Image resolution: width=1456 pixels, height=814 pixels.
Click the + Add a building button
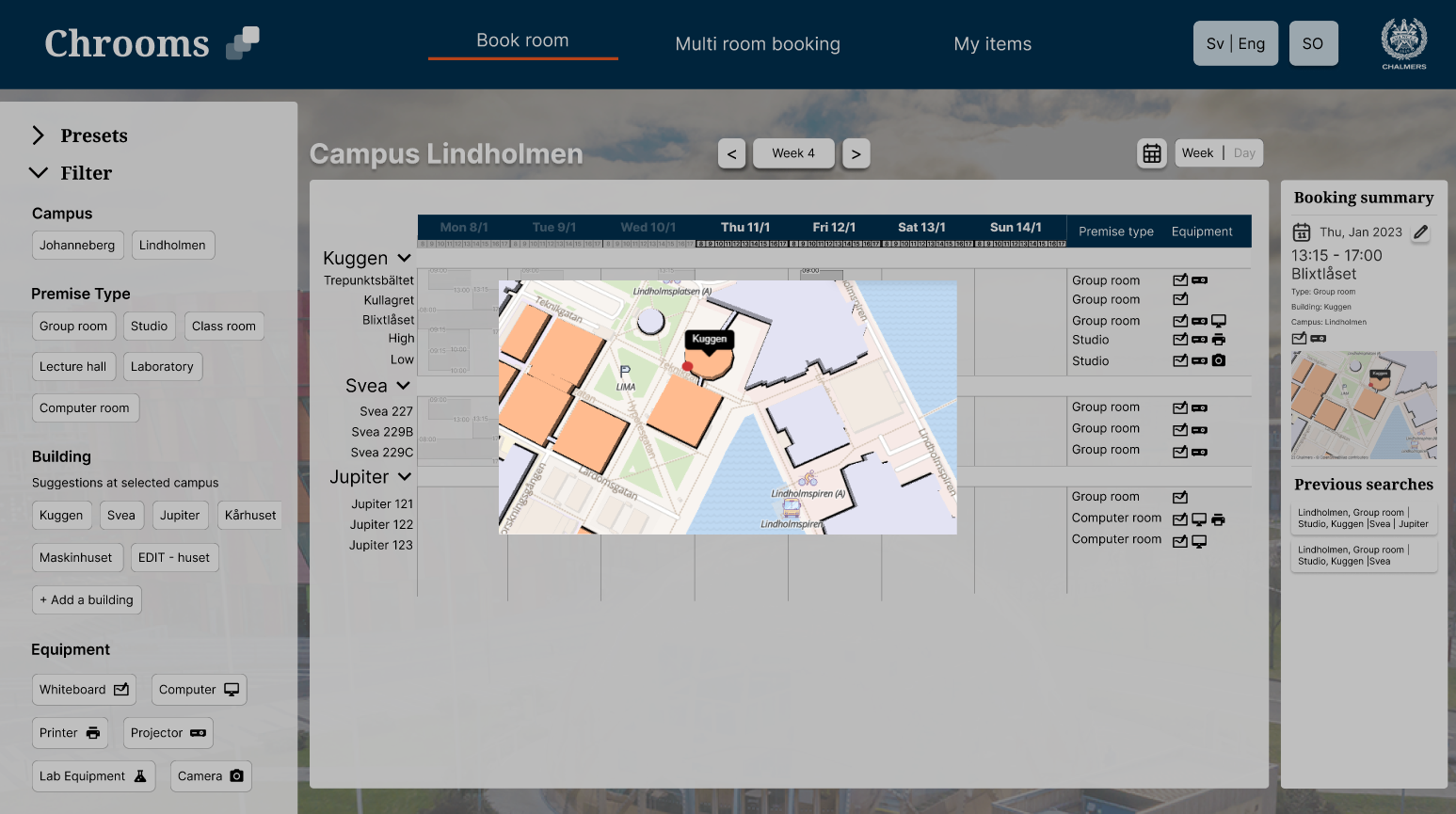[x=87, y=600]
